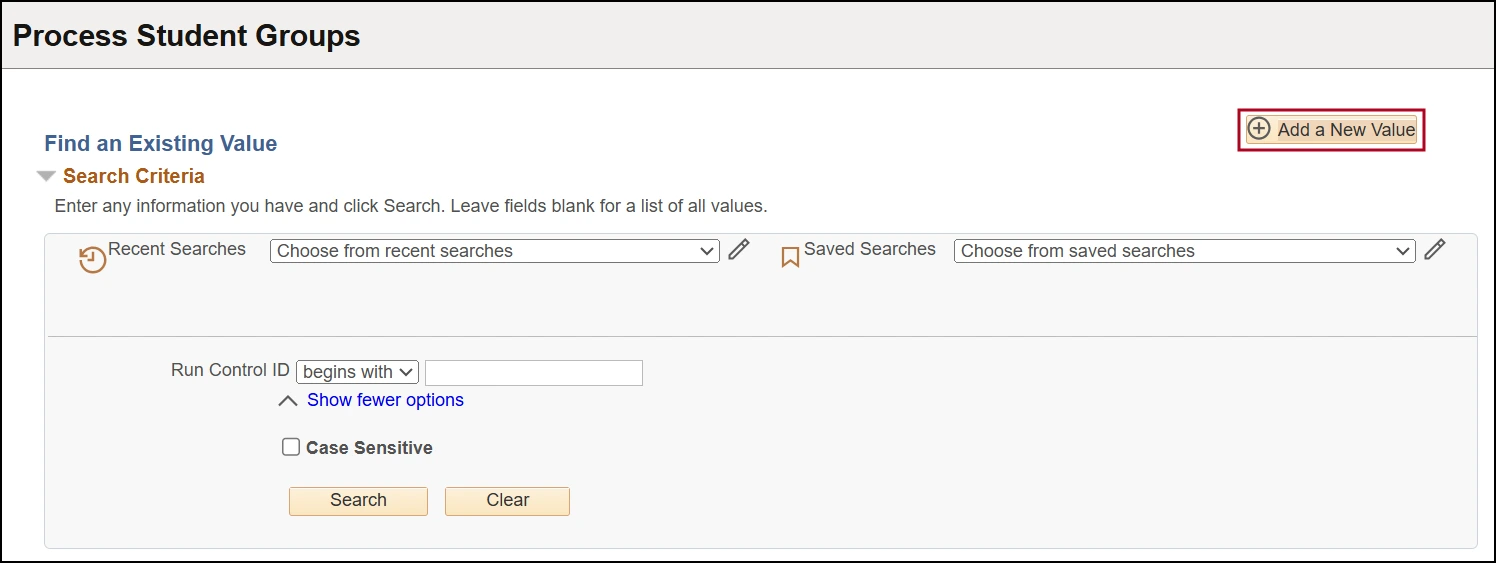
Task: Collapse the Search Criteria section triangle
Action: [x=46, y=176]
